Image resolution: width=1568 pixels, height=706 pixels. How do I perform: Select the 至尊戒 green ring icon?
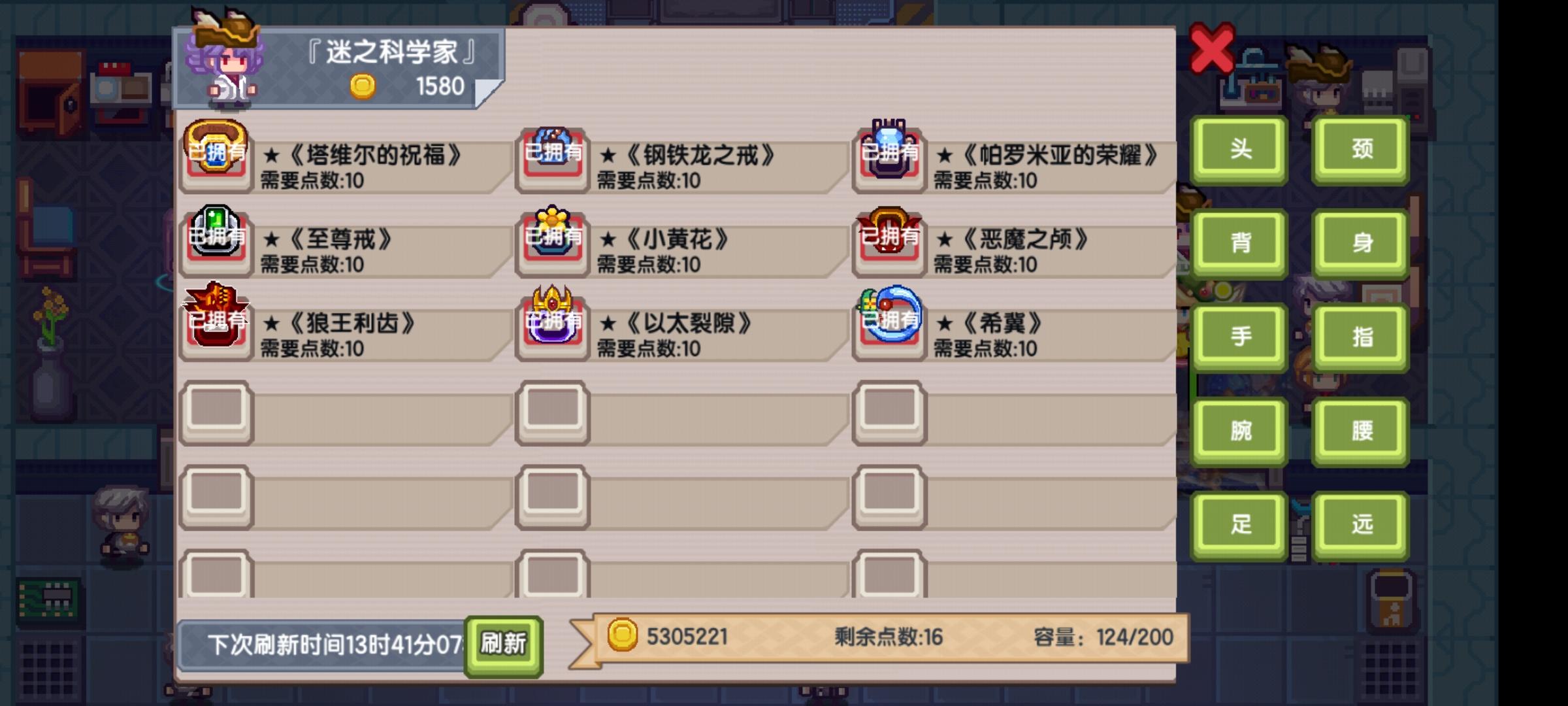(x=216, y=239)
